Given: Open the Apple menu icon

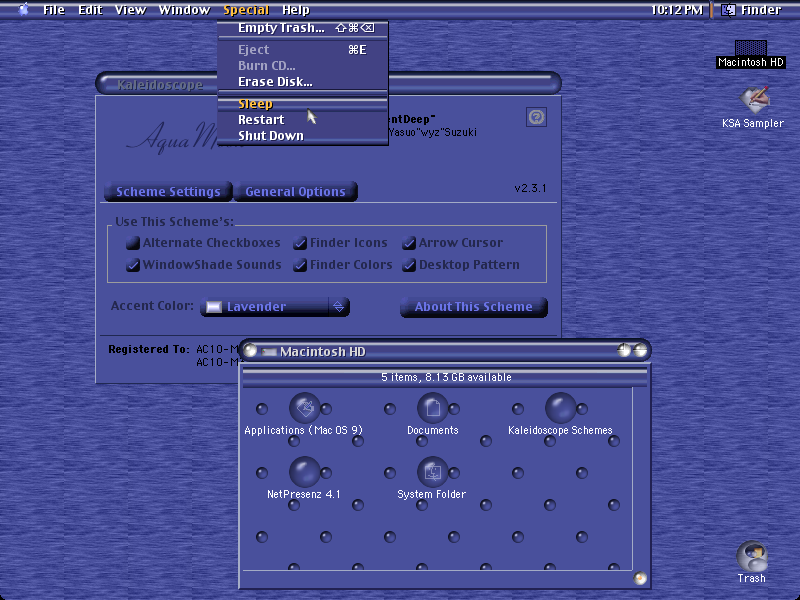Looking at the screenshot, I should pyautogui.click(x=23, y=10).
